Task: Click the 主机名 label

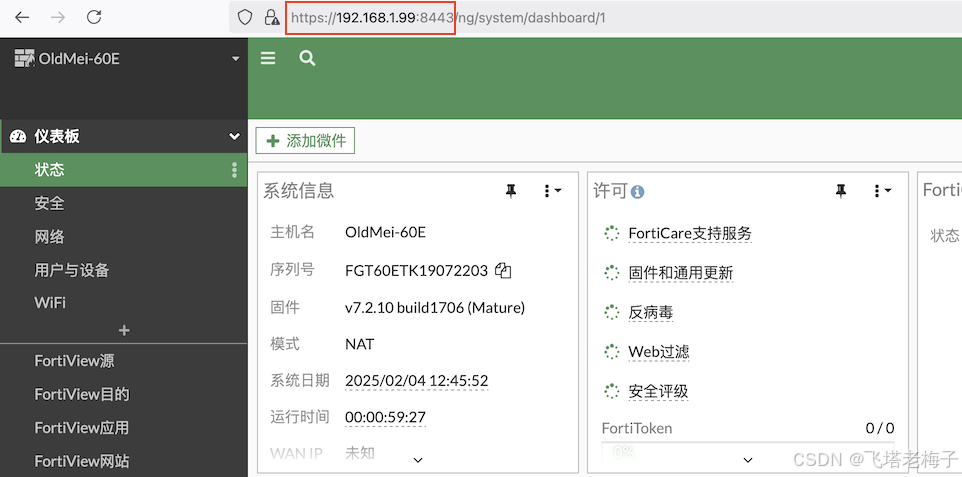Action: [293, 232]
